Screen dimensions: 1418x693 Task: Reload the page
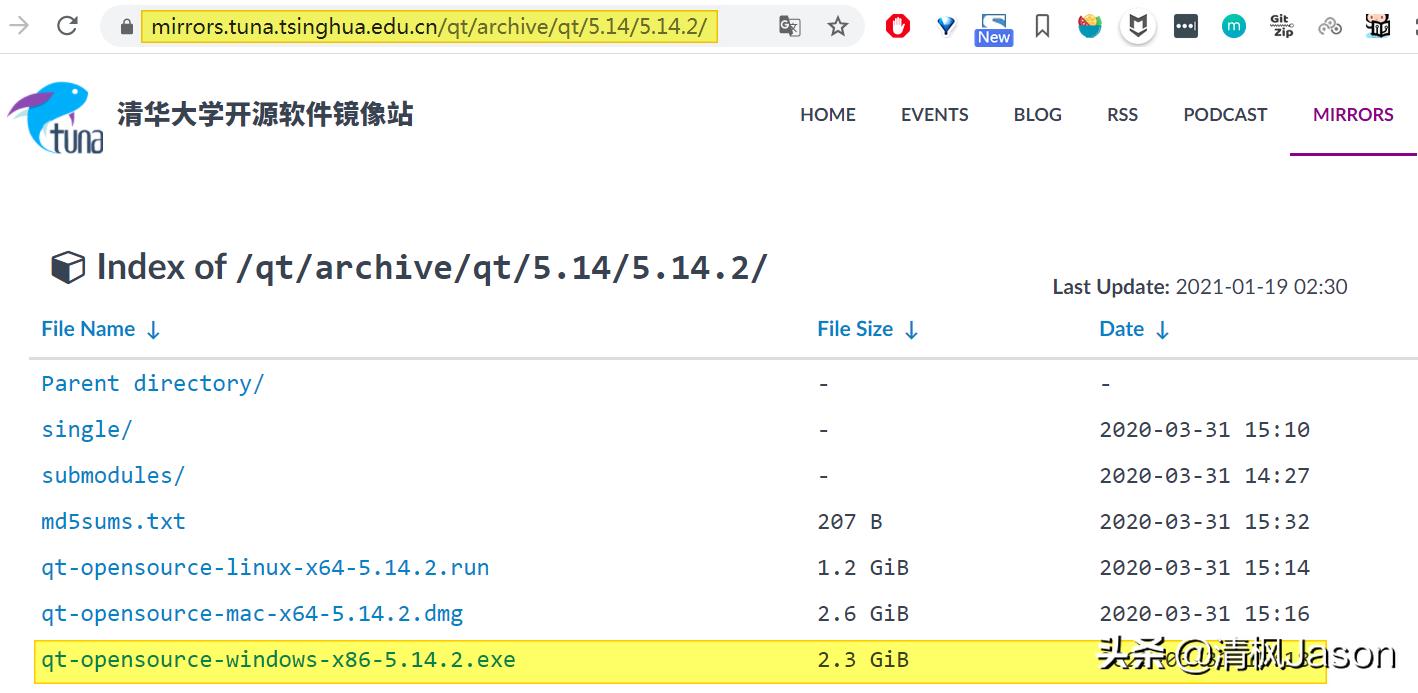pos(67,26)
